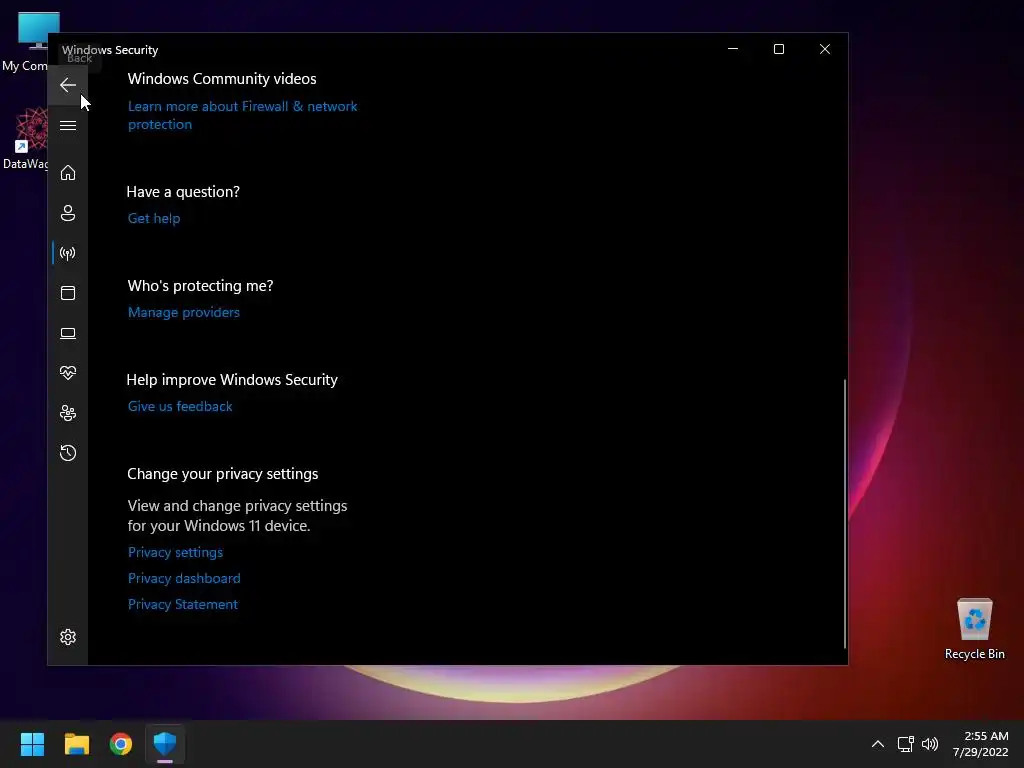This screenshot has width=1024, height=768.
Task: Open the volume speaker tray icon
Action: point(930,744)
